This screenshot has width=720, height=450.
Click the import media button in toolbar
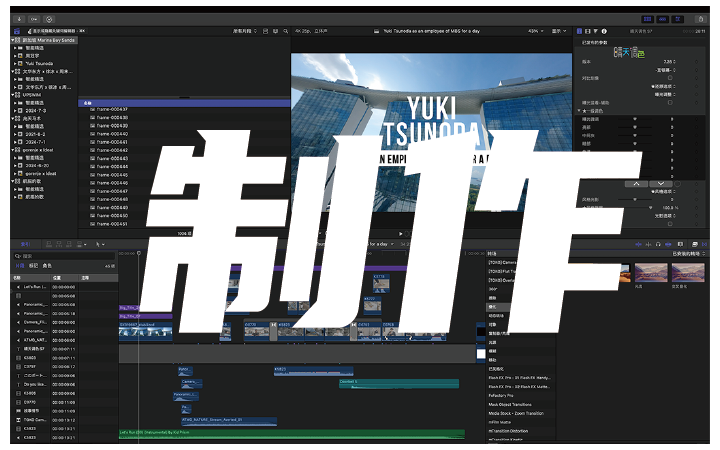[x=18, y=18]
